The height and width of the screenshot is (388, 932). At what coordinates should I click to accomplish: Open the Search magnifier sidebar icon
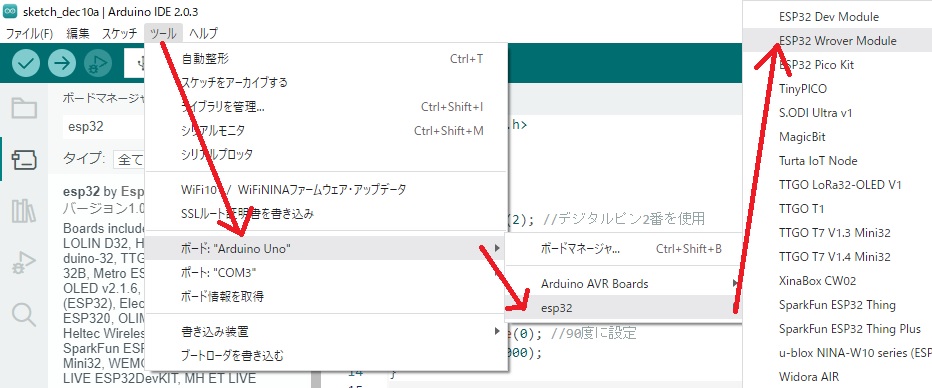click(x=24, y=314)
